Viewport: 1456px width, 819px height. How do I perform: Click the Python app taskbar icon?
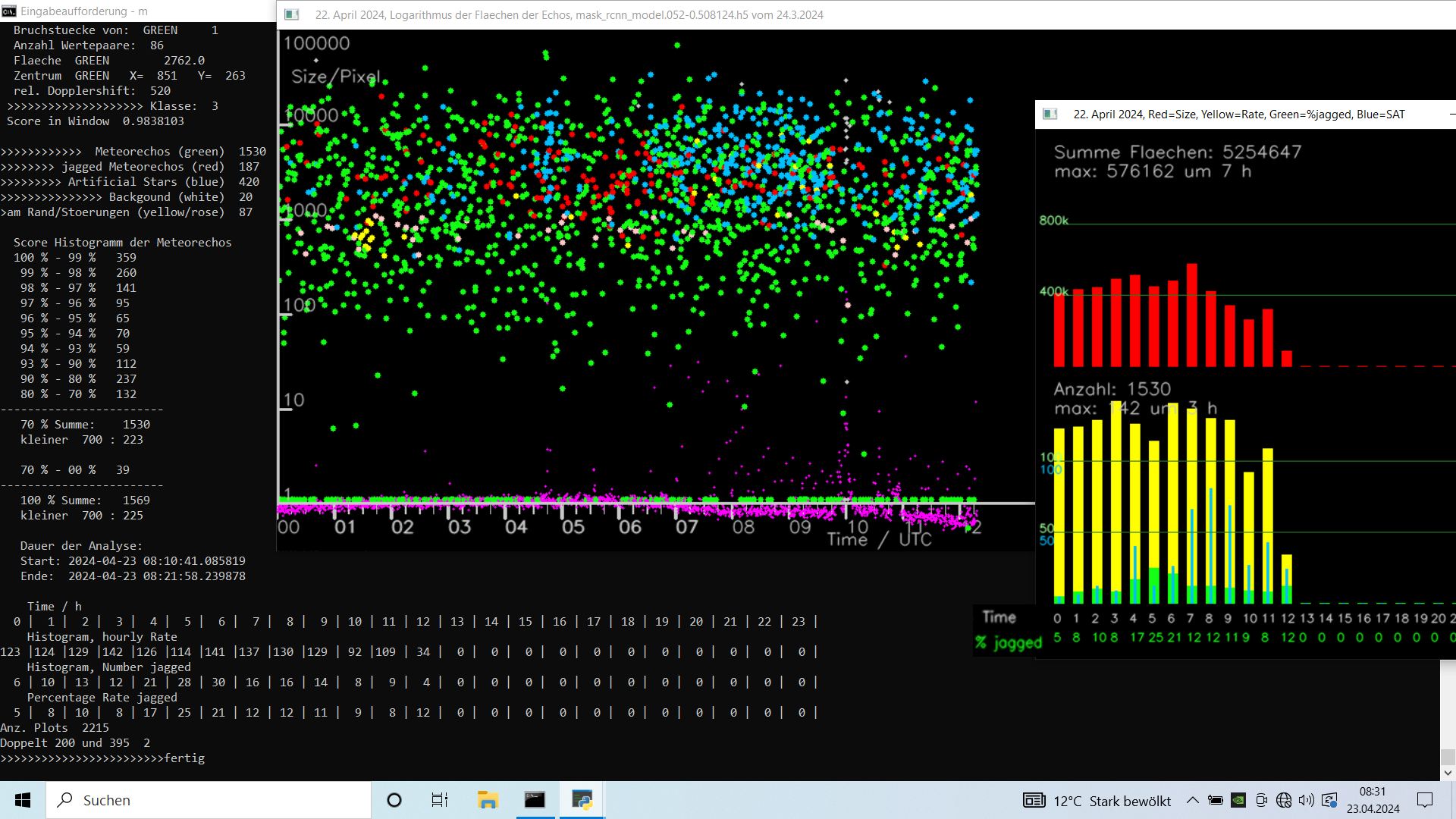click(x=582, y=800)
